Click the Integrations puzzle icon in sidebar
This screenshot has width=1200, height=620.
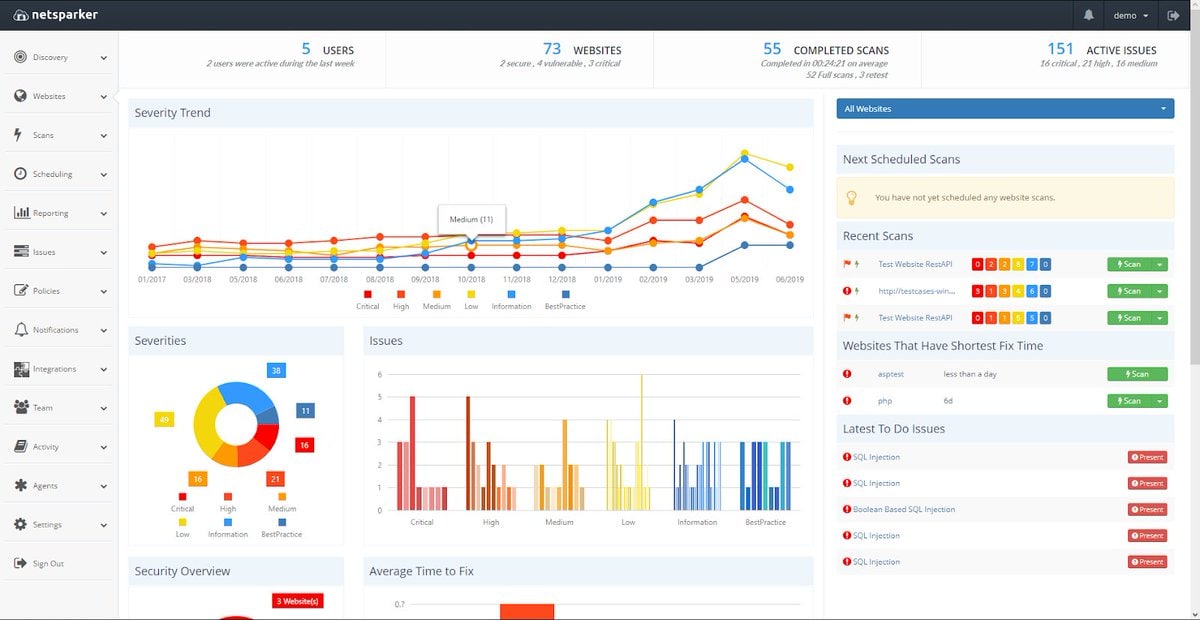[21, 369]
